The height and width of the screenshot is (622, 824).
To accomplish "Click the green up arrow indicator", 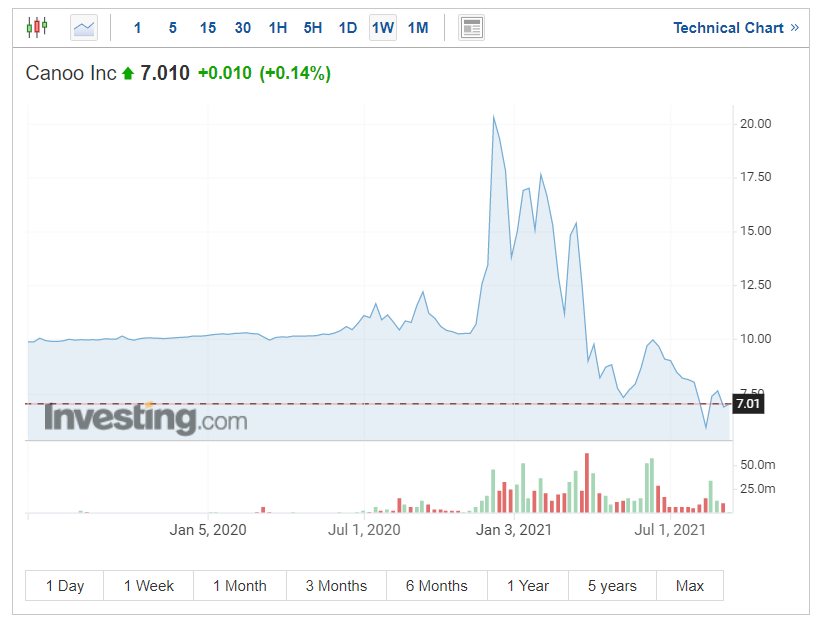I will click(x=128, y=73).
